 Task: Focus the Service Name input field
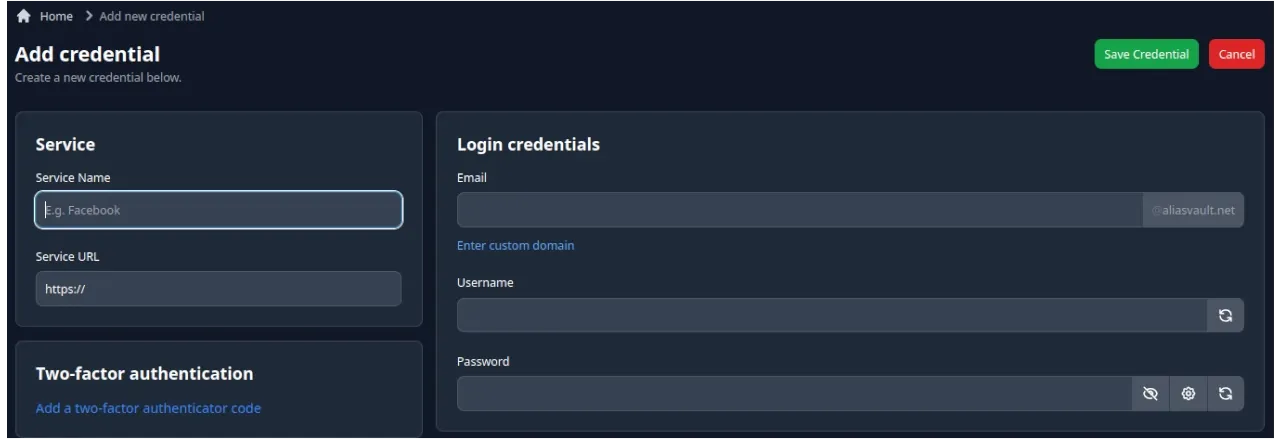tap(219, 210)
